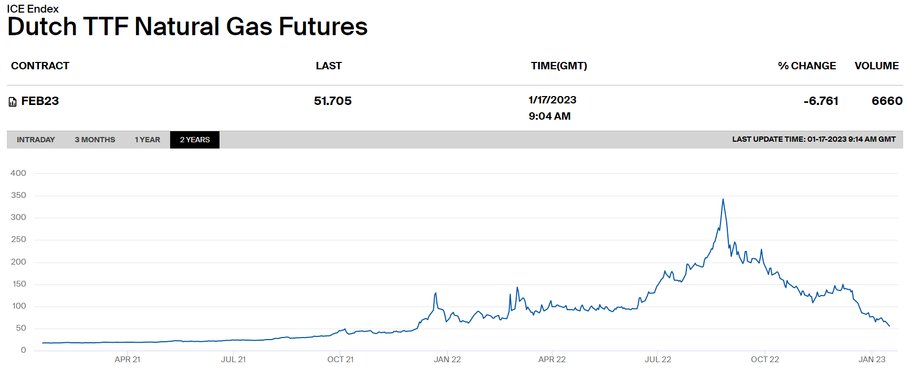Click the volume value 6660
The height and width of the screenshot is (369, 920).
pos(887,101)
